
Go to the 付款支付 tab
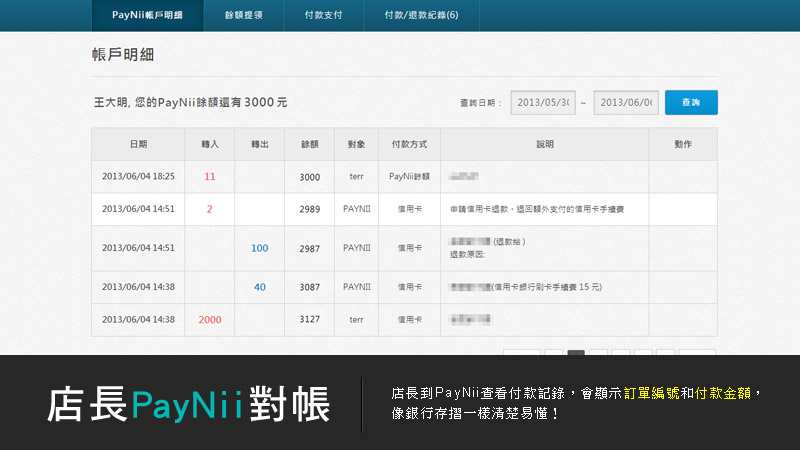[322, 16]
